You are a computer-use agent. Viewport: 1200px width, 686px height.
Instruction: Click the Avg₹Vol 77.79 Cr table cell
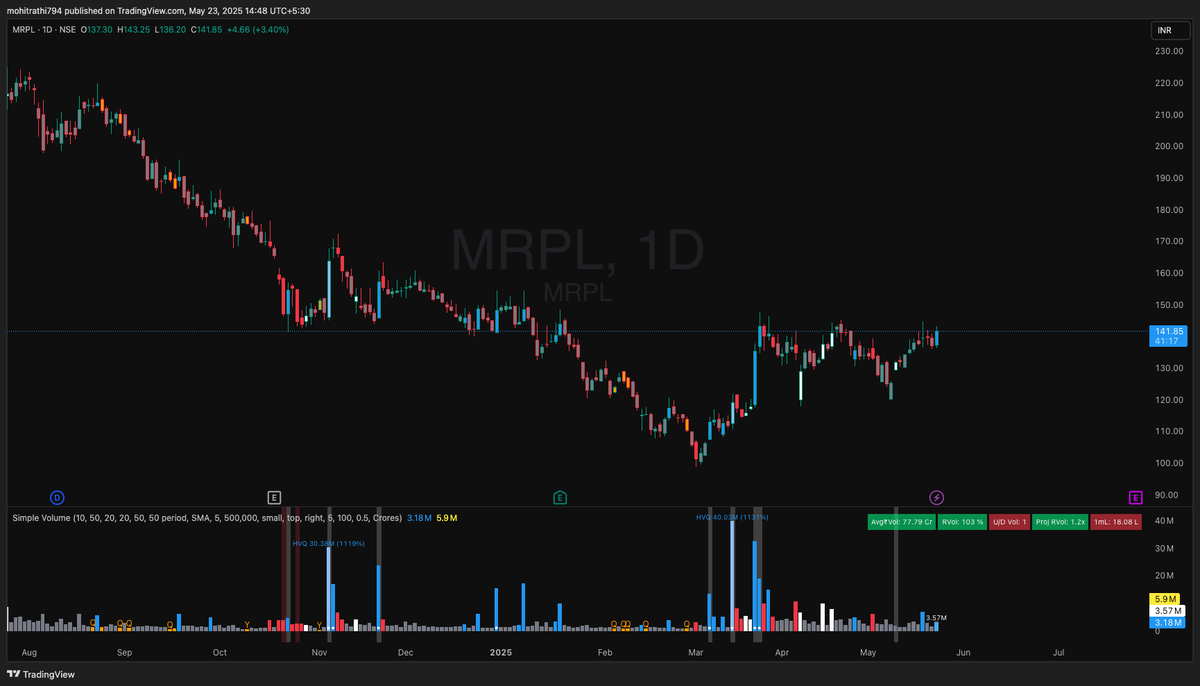tap(900, 522)
